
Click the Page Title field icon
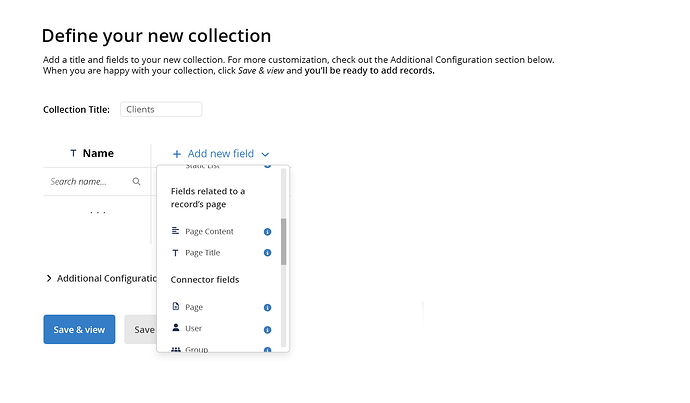tap(176, 253)
